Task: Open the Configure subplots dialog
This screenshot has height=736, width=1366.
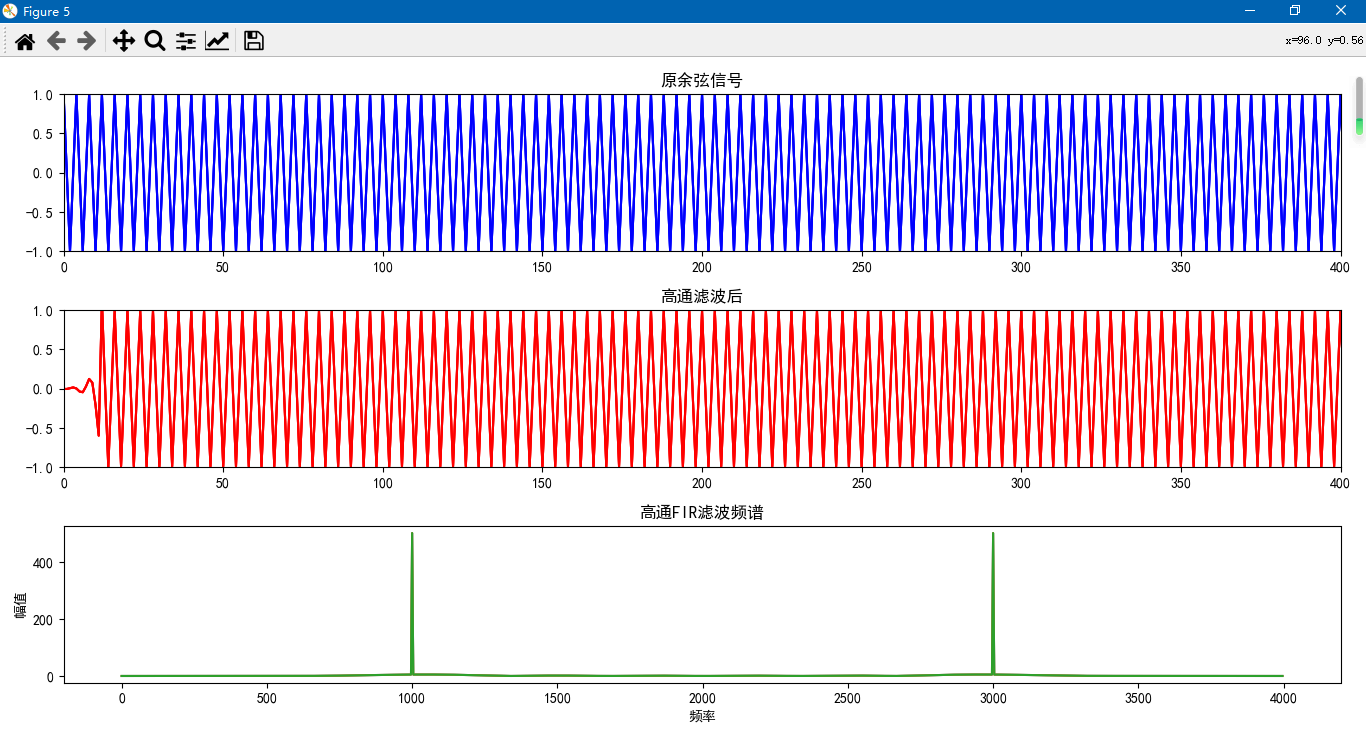Action: pos(185,40)
